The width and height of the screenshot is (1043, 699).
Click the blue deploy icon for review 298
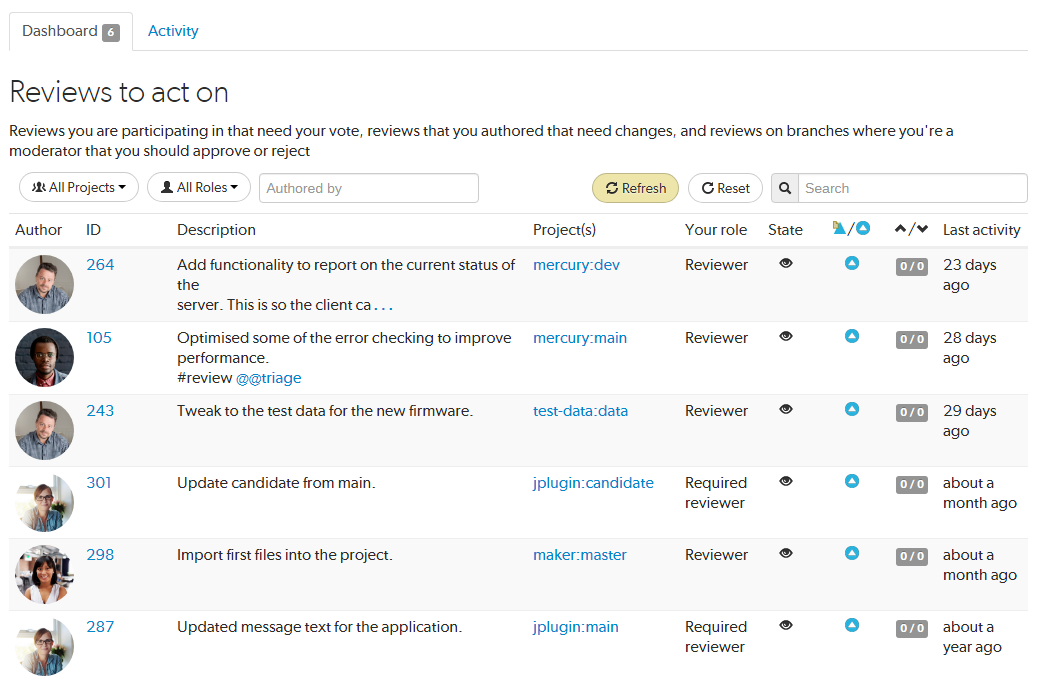[x=851, y=553]
